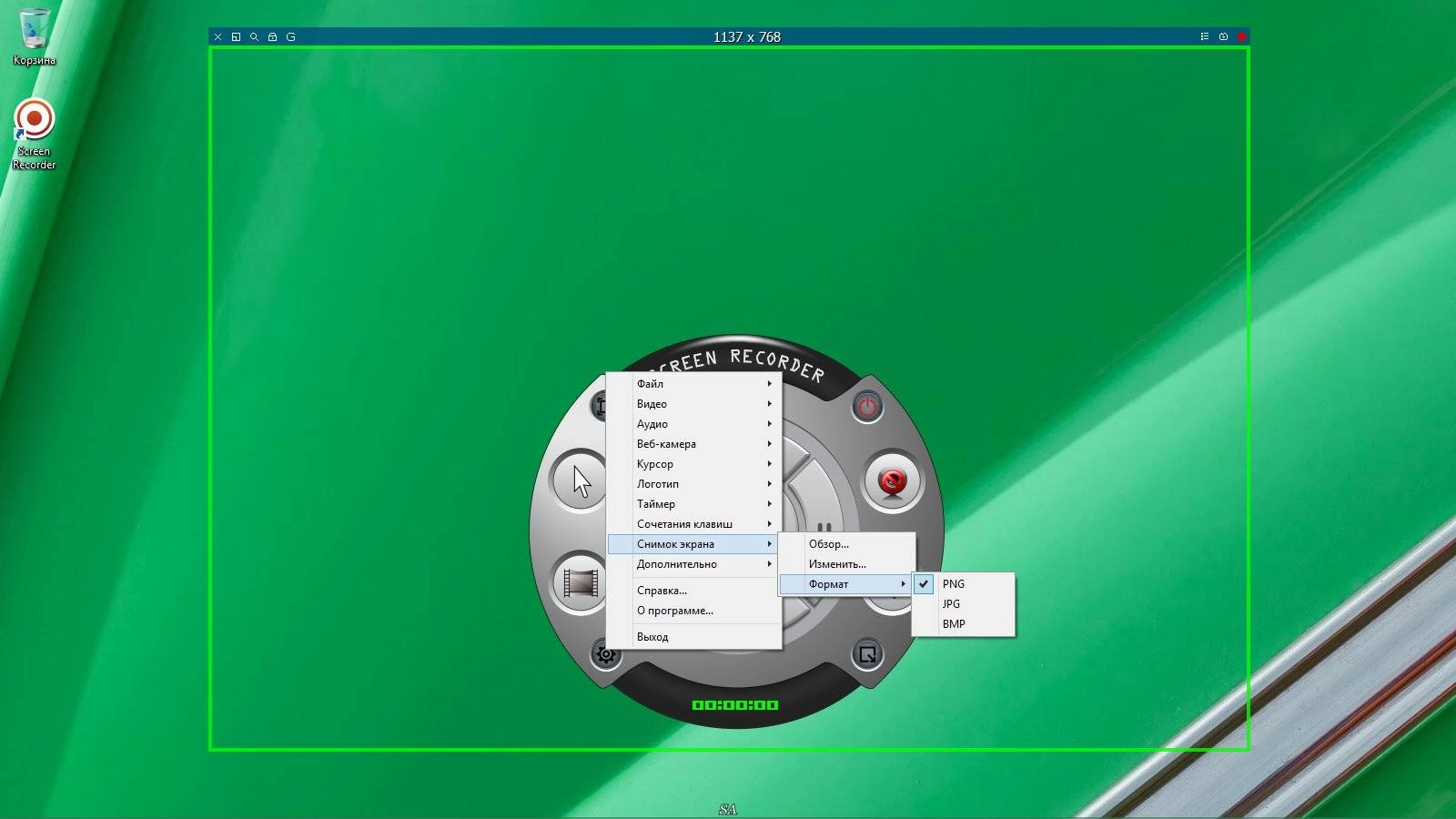Expand the Видео submenu

tap(694, 404)
